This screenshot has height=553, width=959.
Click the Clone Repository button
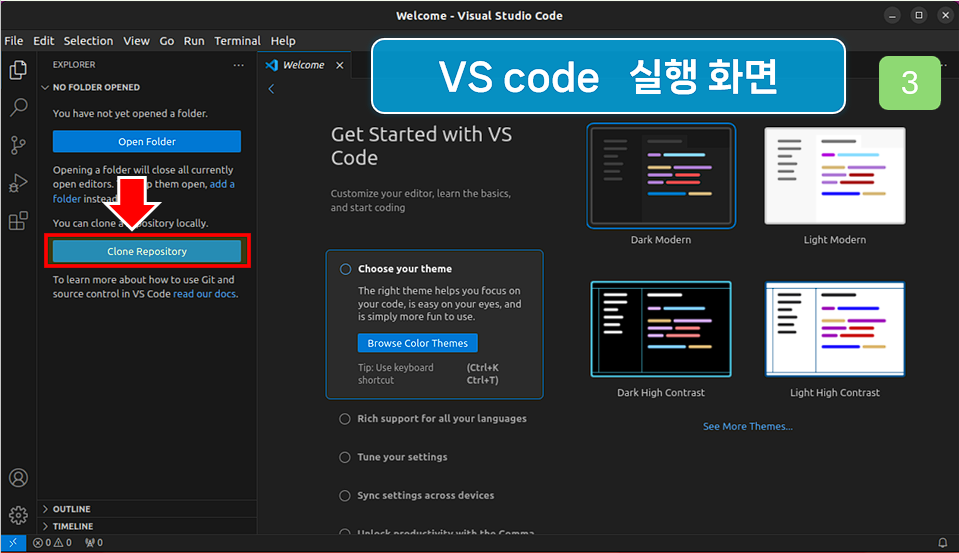(147, 251)
